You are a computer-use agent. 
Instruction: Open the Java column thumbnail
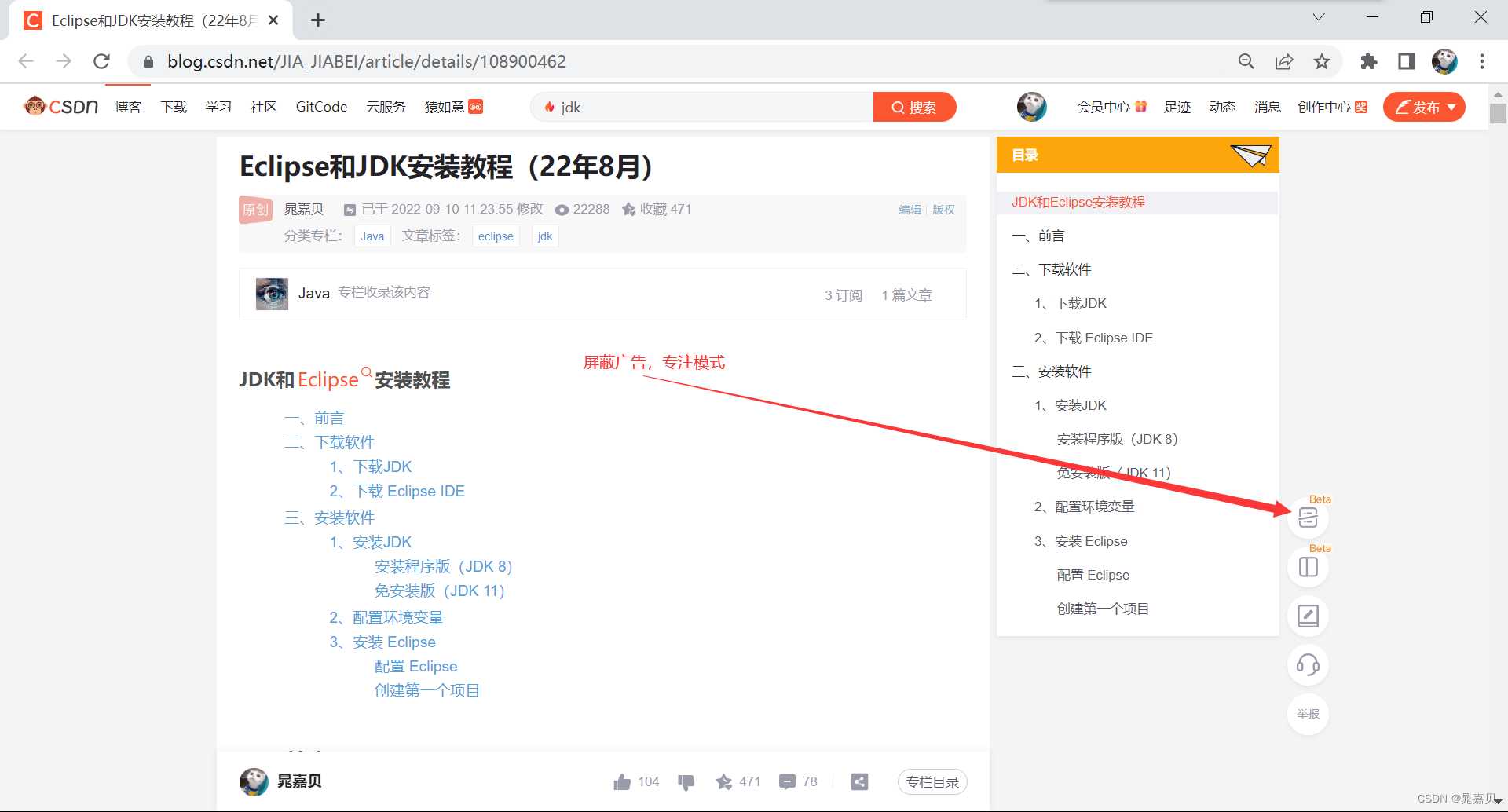[272, 294]
